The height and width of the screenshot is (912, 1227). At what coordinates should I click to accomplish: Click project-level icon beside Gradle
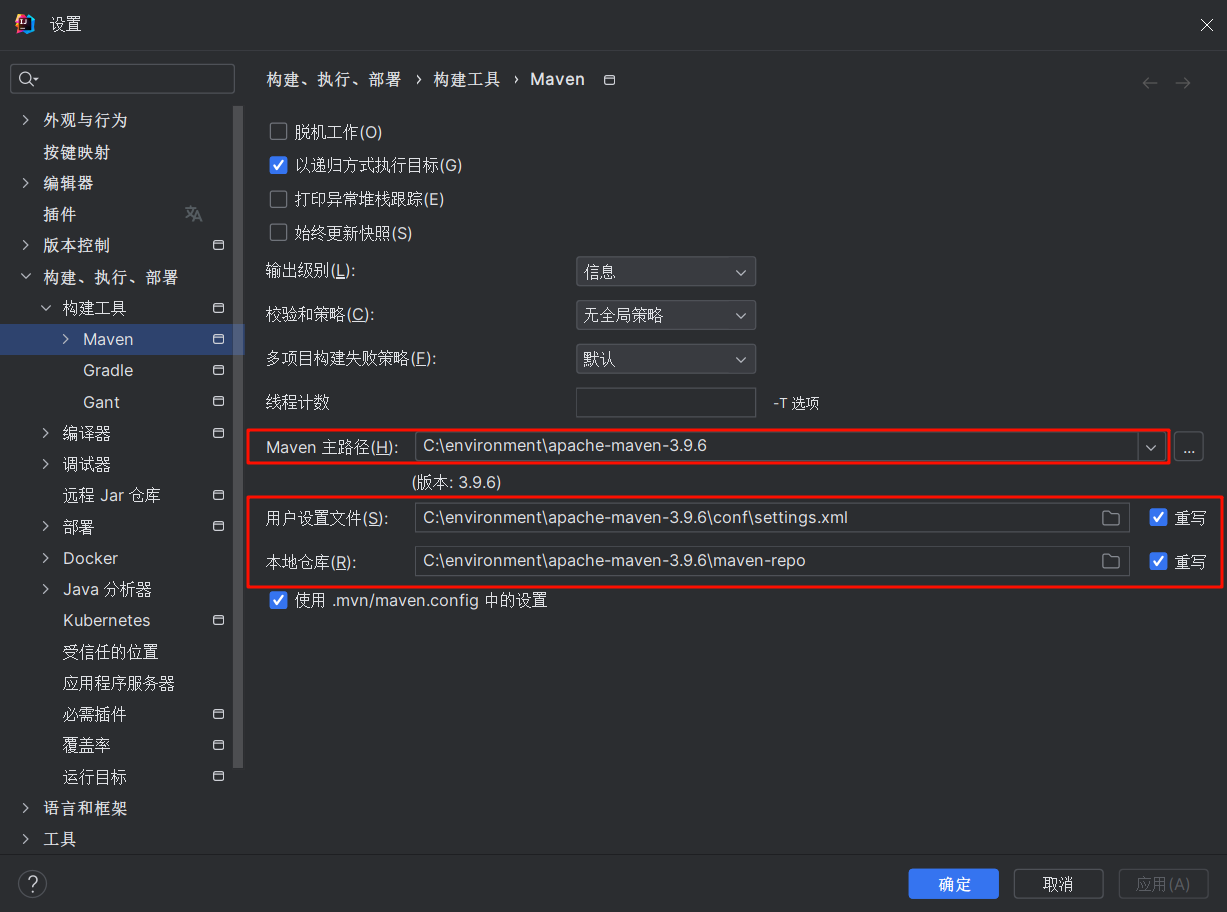pyautogui.click(x=218, y=370)
